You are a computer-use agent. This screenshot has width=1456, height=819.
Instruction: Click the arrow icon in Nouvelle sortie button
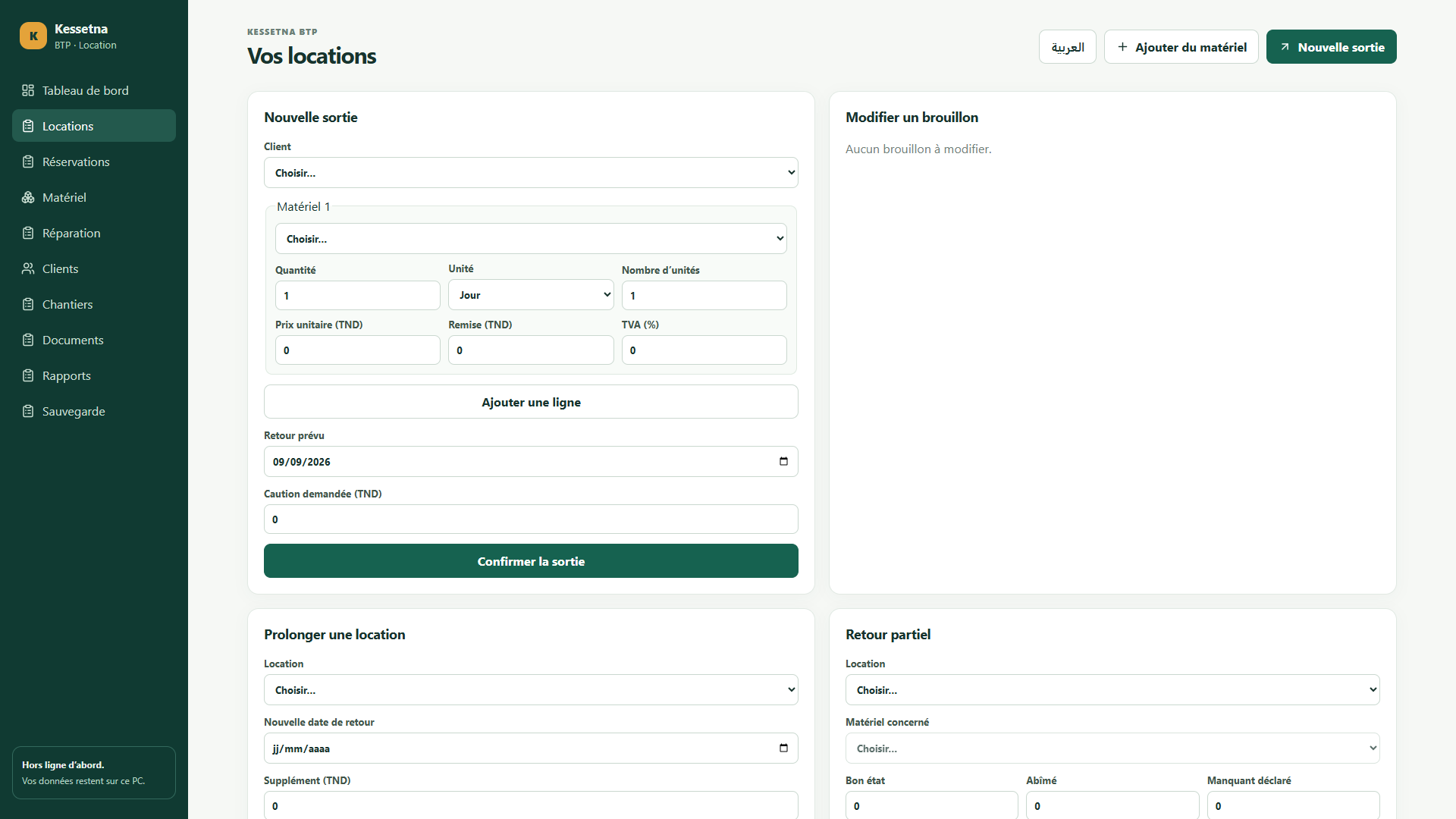click(x=1285, y=47)
